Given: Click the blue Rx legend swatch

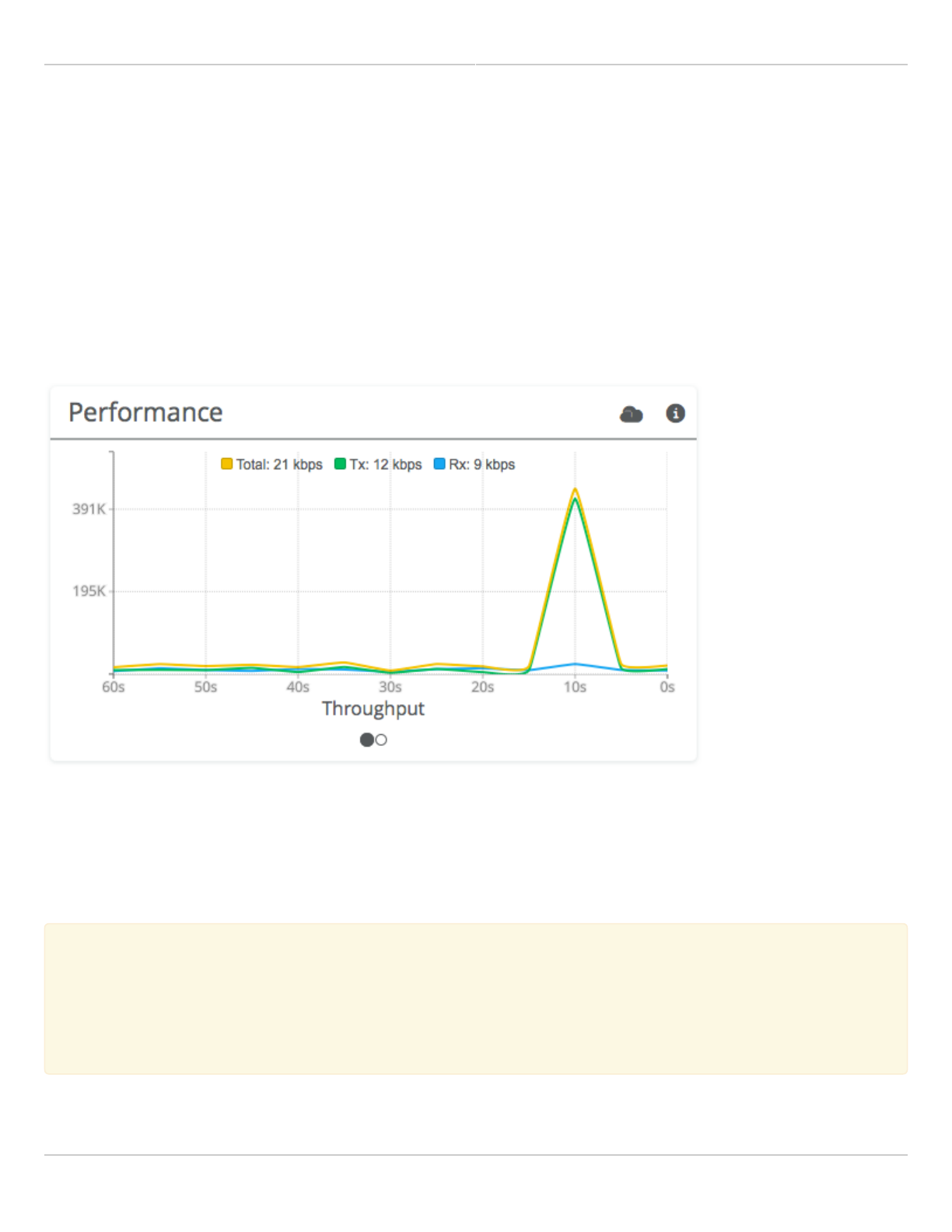Looking at the screenshot, I should click(439, 464).
